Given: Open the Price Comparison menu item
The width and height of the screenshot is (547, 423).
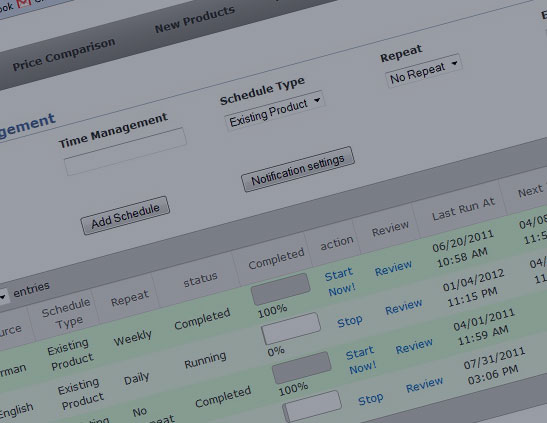Looking at the screenshot, I should (64, 54).
